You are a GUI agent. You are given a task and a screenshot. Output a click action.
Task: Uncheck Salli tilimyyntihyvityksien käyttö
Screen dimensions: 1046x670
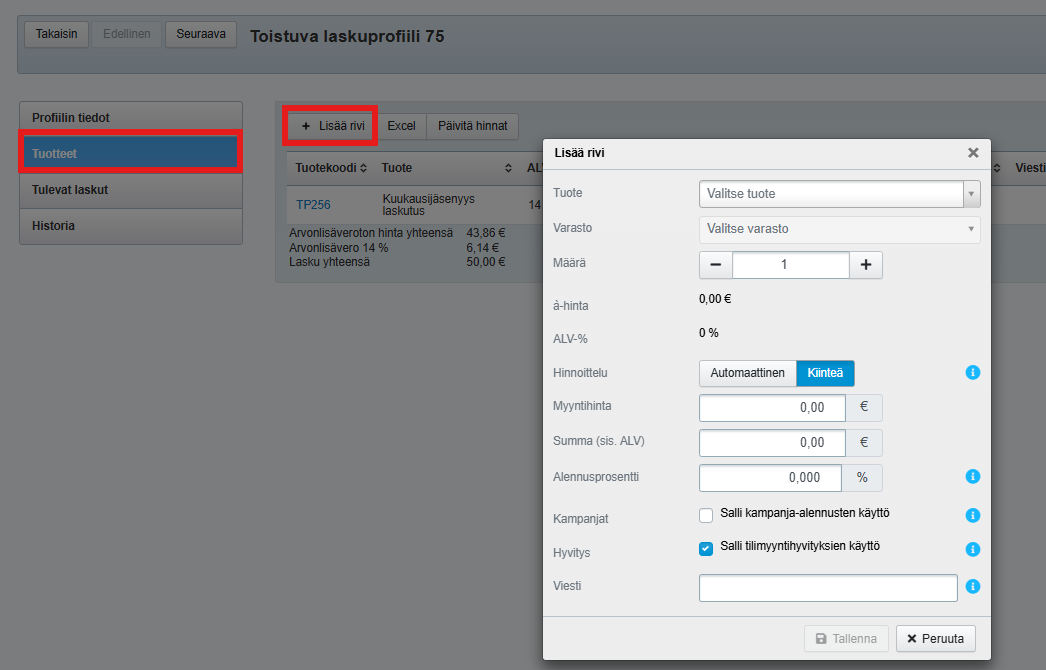tap(707, 548)
